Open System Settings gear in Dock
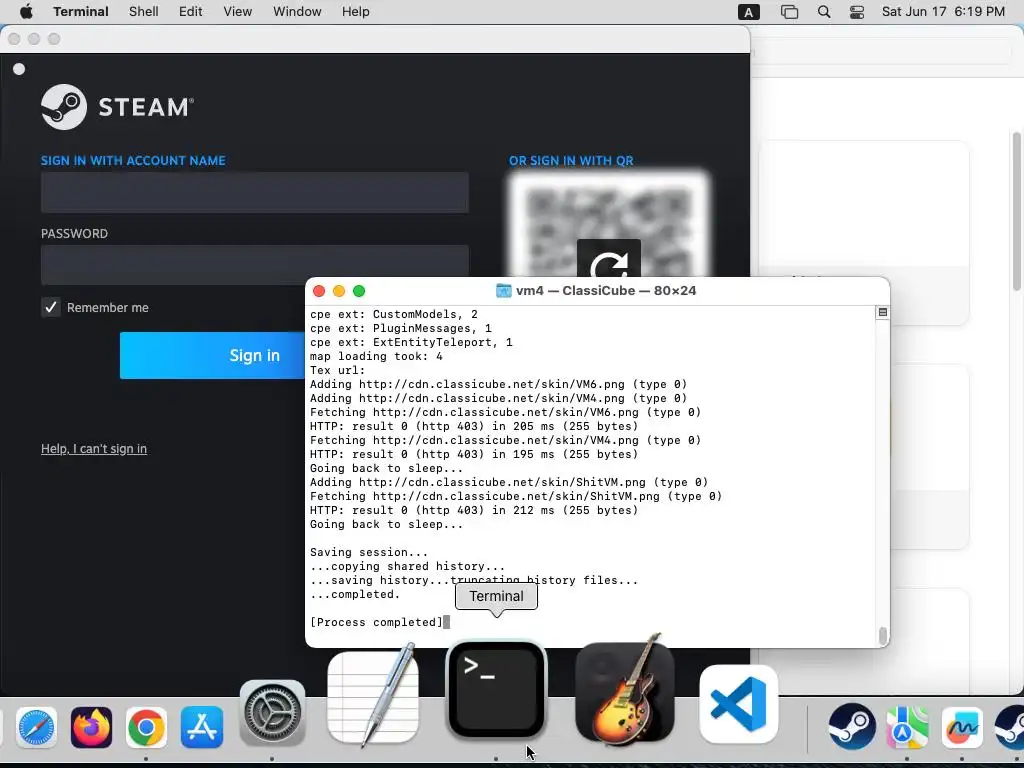Image resolution: width=1024 pixels, height=768 pixels. click(x=272, y=713)
